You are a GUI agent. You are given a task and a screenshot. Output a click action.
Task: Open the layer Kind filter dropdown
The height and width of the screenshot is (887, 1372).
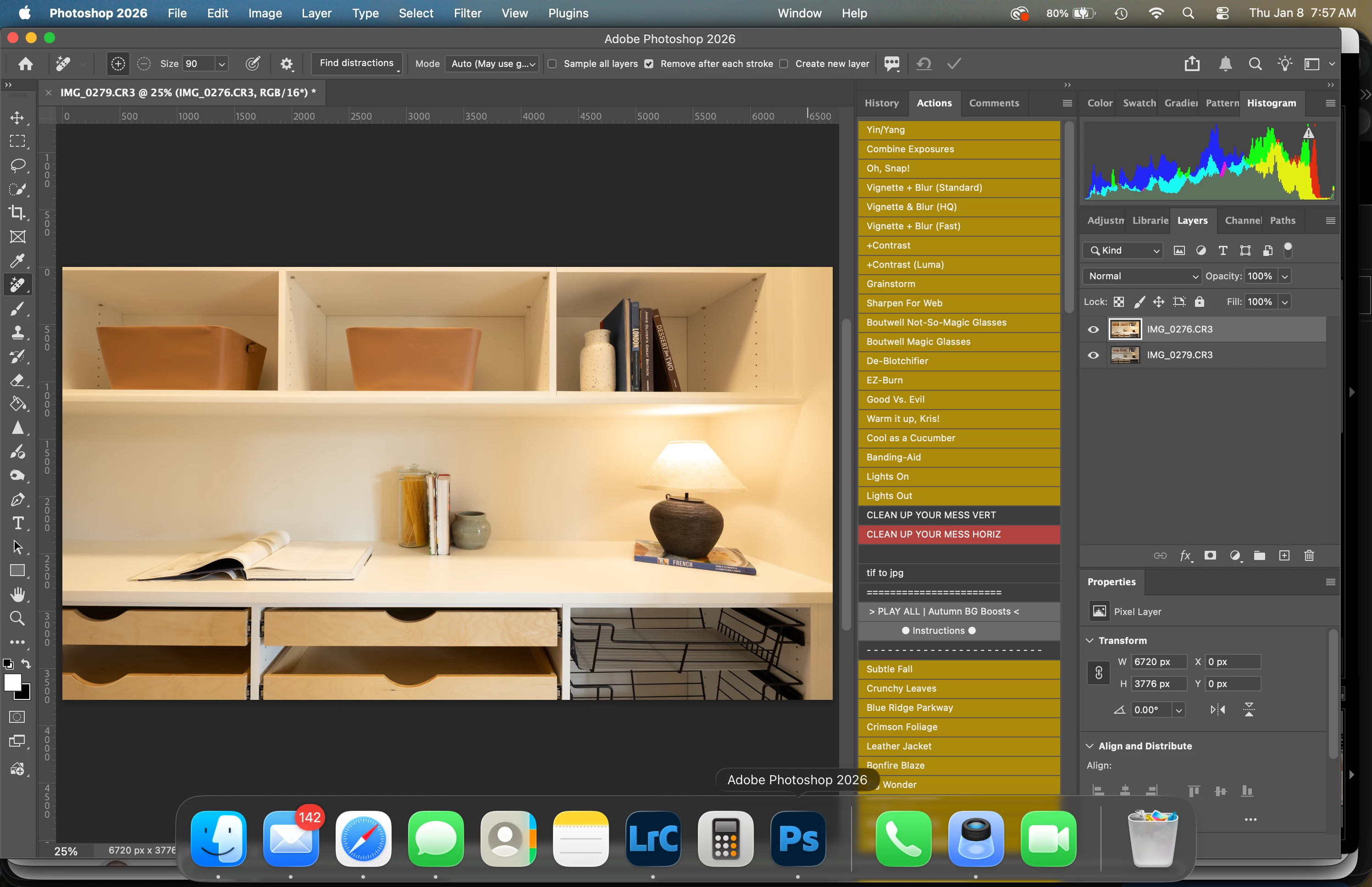point(1123,250)
